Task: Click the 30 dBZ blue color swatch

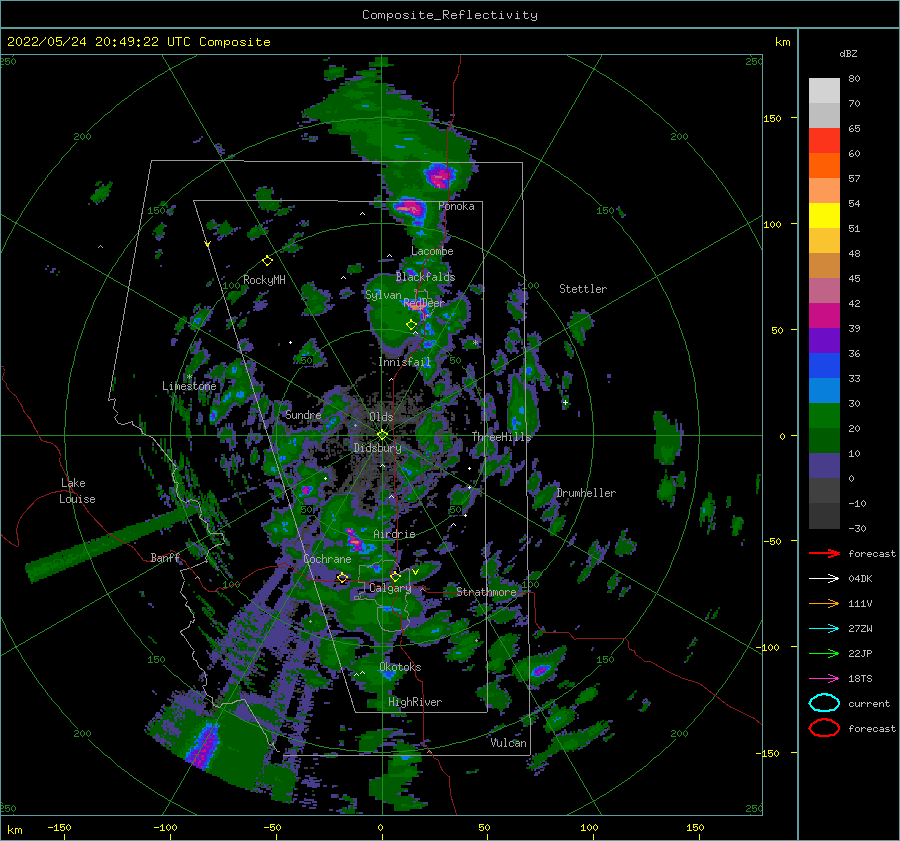Action: tap(824, 390)
